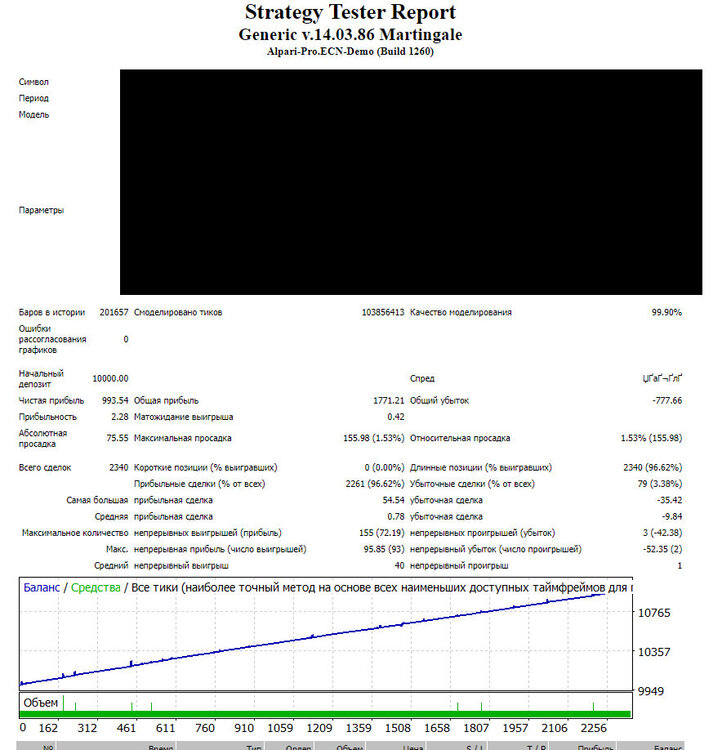Click consecutive losses value 3 (-42.38)
This screenshot has width=722, height=750.
click(662, 533)
